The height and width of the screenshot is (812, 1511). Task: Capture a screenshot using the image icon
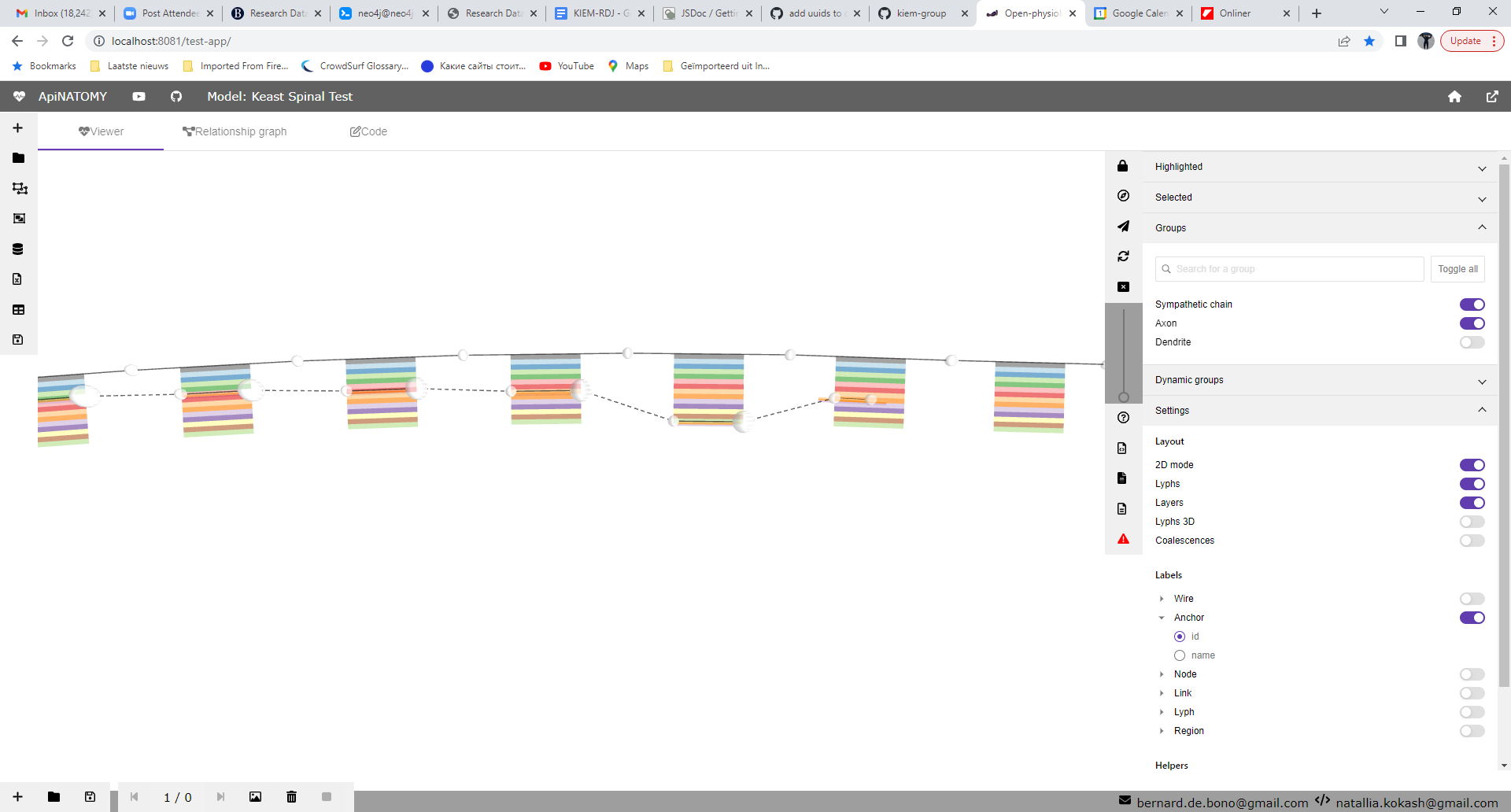tap(255, 797)
